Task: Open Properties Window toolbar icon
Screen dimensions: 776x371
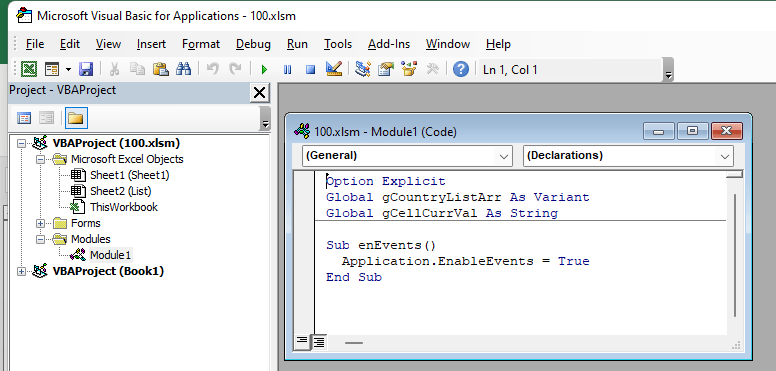Action: (x=386, y=69)
